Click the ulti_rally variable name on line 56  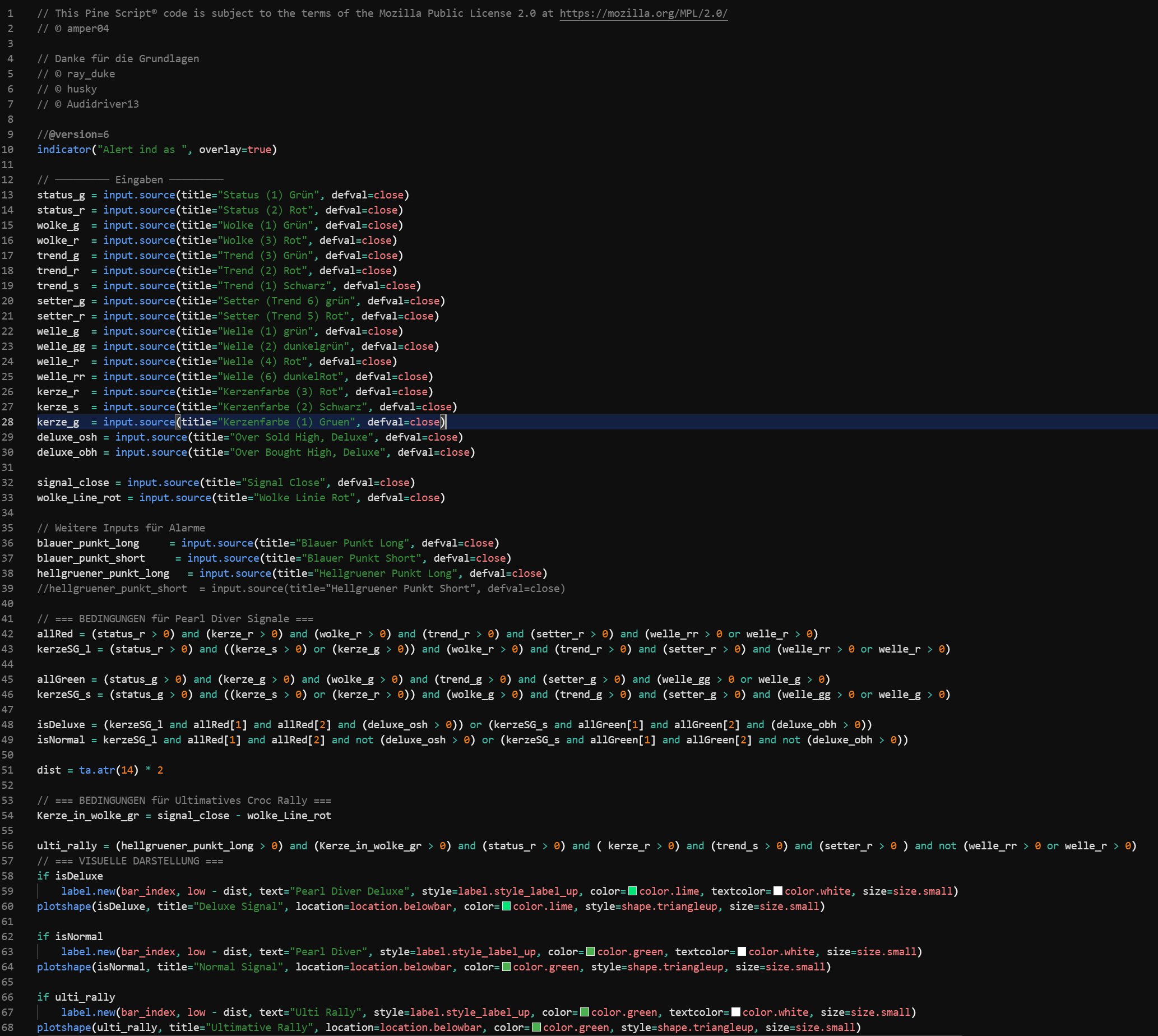[67, 846]
